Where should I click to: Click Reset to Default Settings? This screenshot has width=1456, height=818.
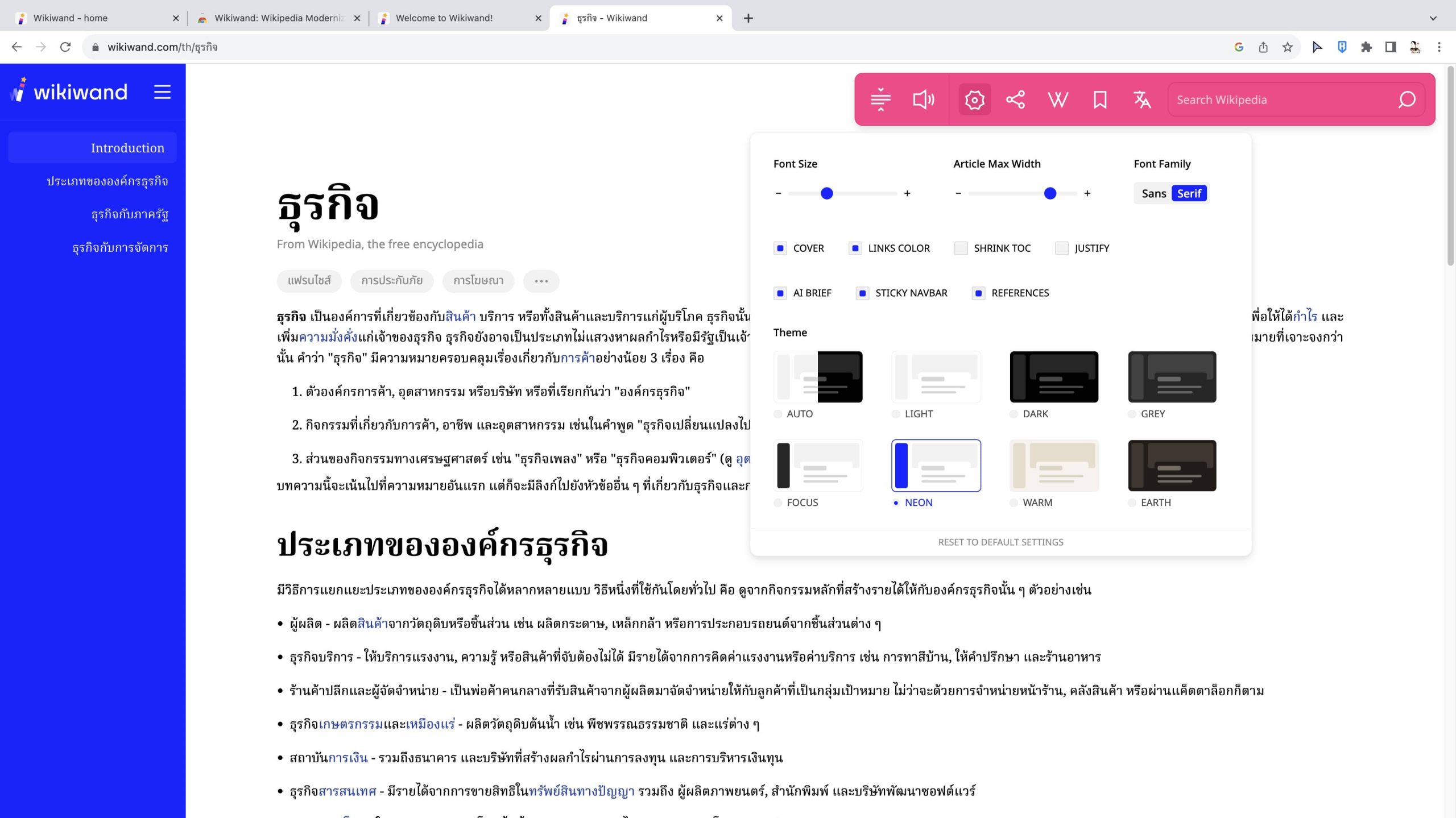1000,542
